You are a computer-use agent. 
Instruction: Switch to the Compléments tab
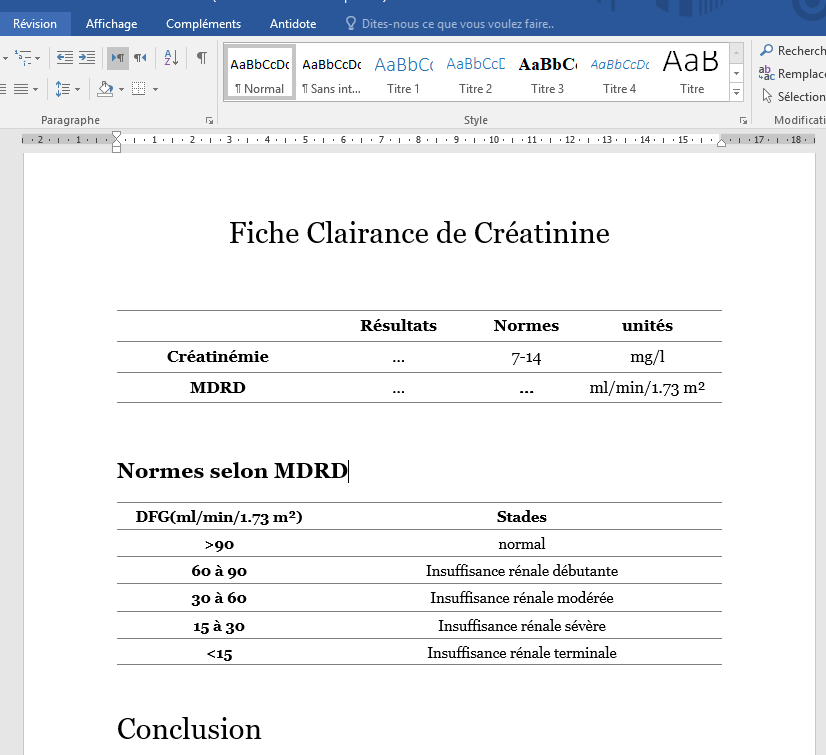203,24
